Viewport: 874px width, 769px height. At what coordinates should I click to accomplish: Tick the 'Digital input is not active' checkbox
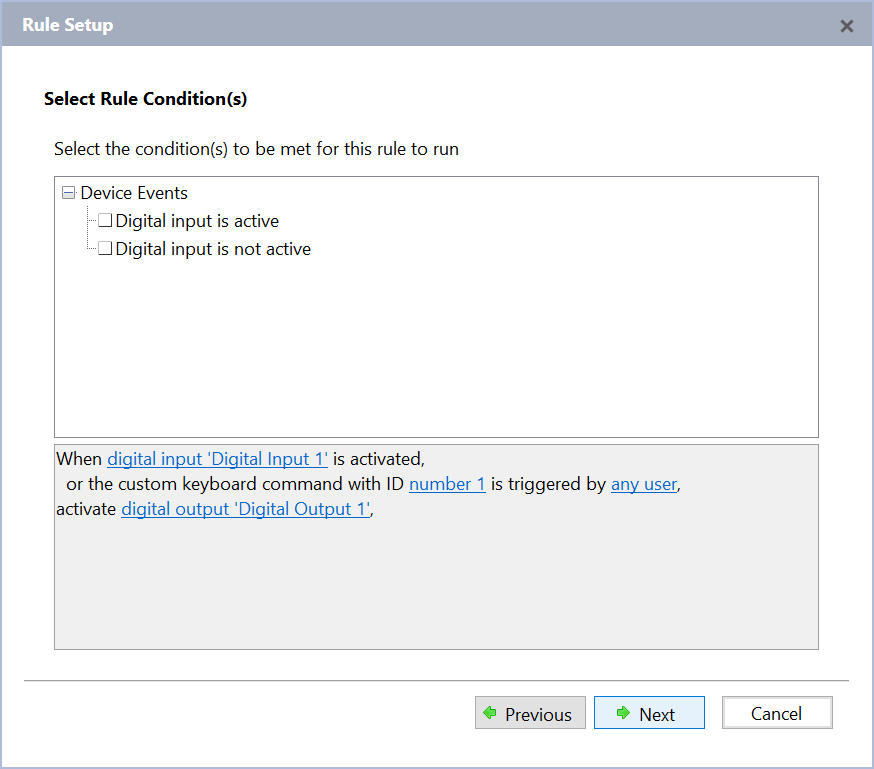click(105, 249)
